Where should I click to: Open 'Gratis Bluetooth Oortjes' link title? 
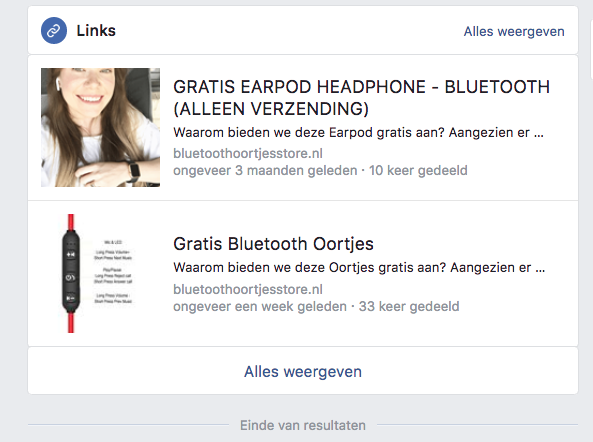273,244
